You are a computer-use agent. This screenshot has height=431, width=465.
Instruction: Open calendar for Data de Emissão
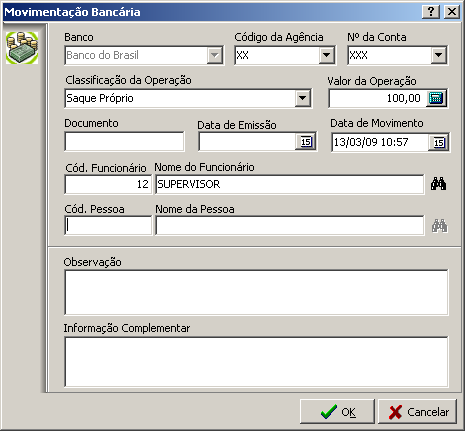pyautogui.click(x=306, y=142)
